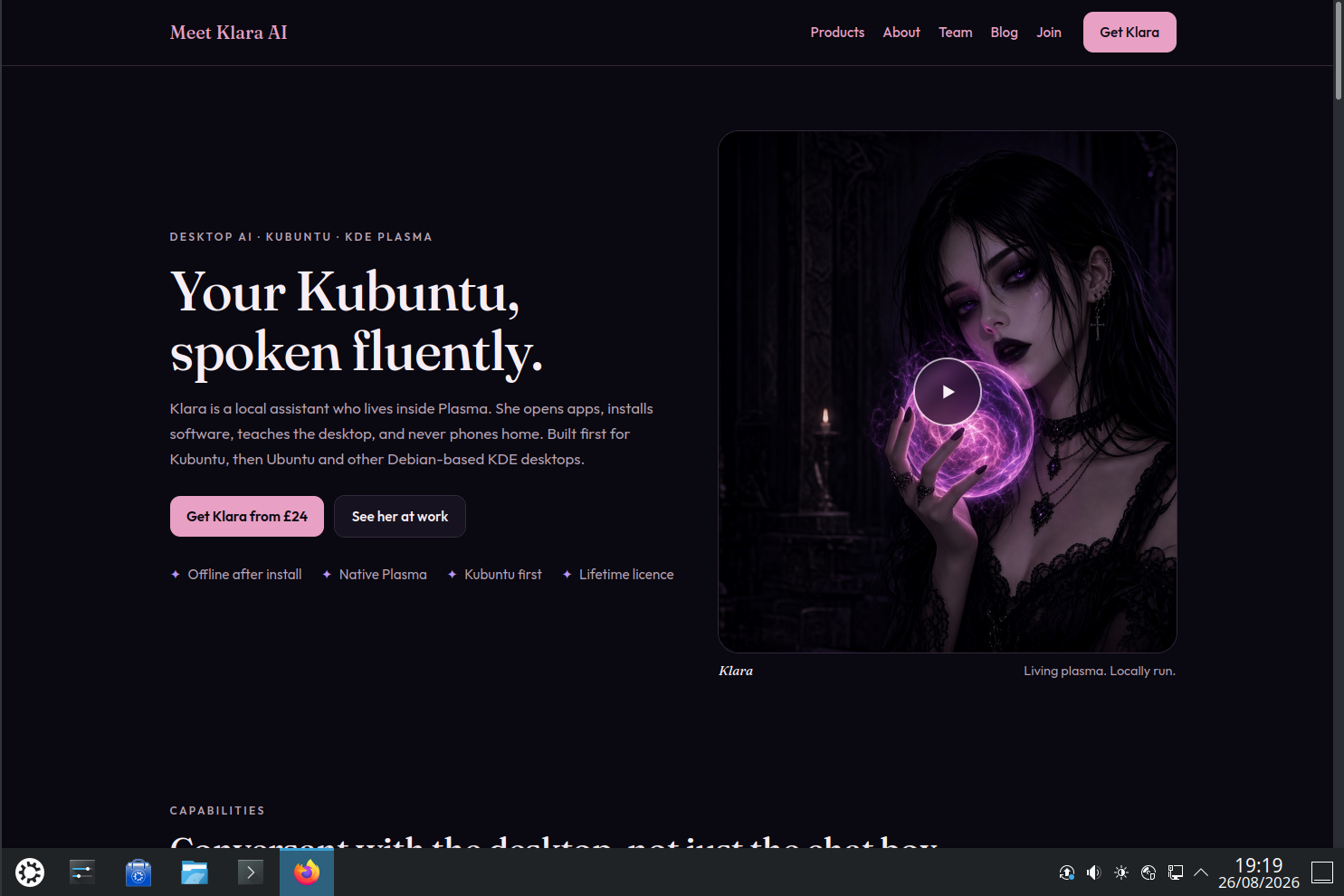
Task: Click See her at work button
Action: pos(400,517)
